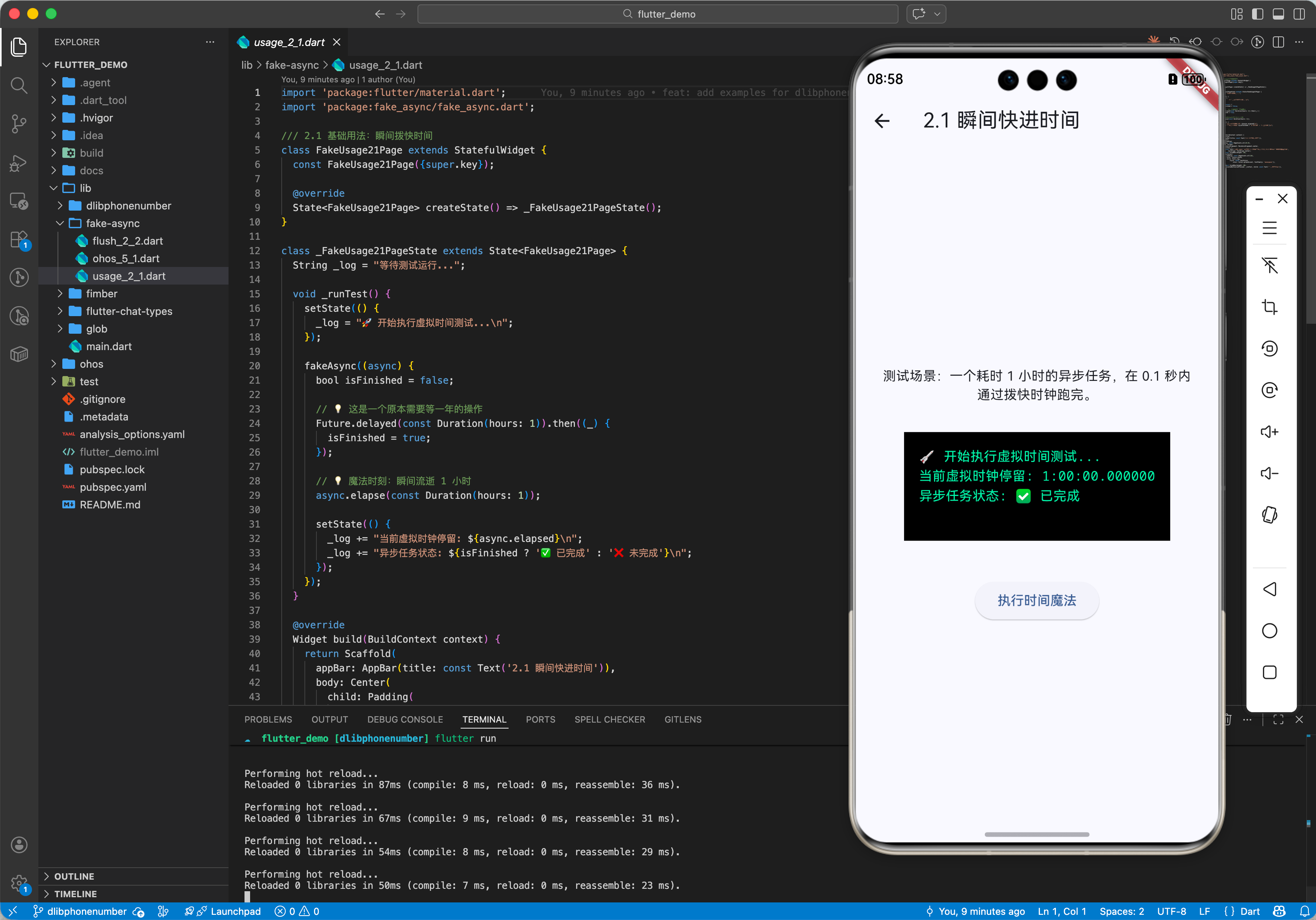Screen dimensions: 1316x920
Task: Click Launchpad in the status bar
Action: [235, 911]
